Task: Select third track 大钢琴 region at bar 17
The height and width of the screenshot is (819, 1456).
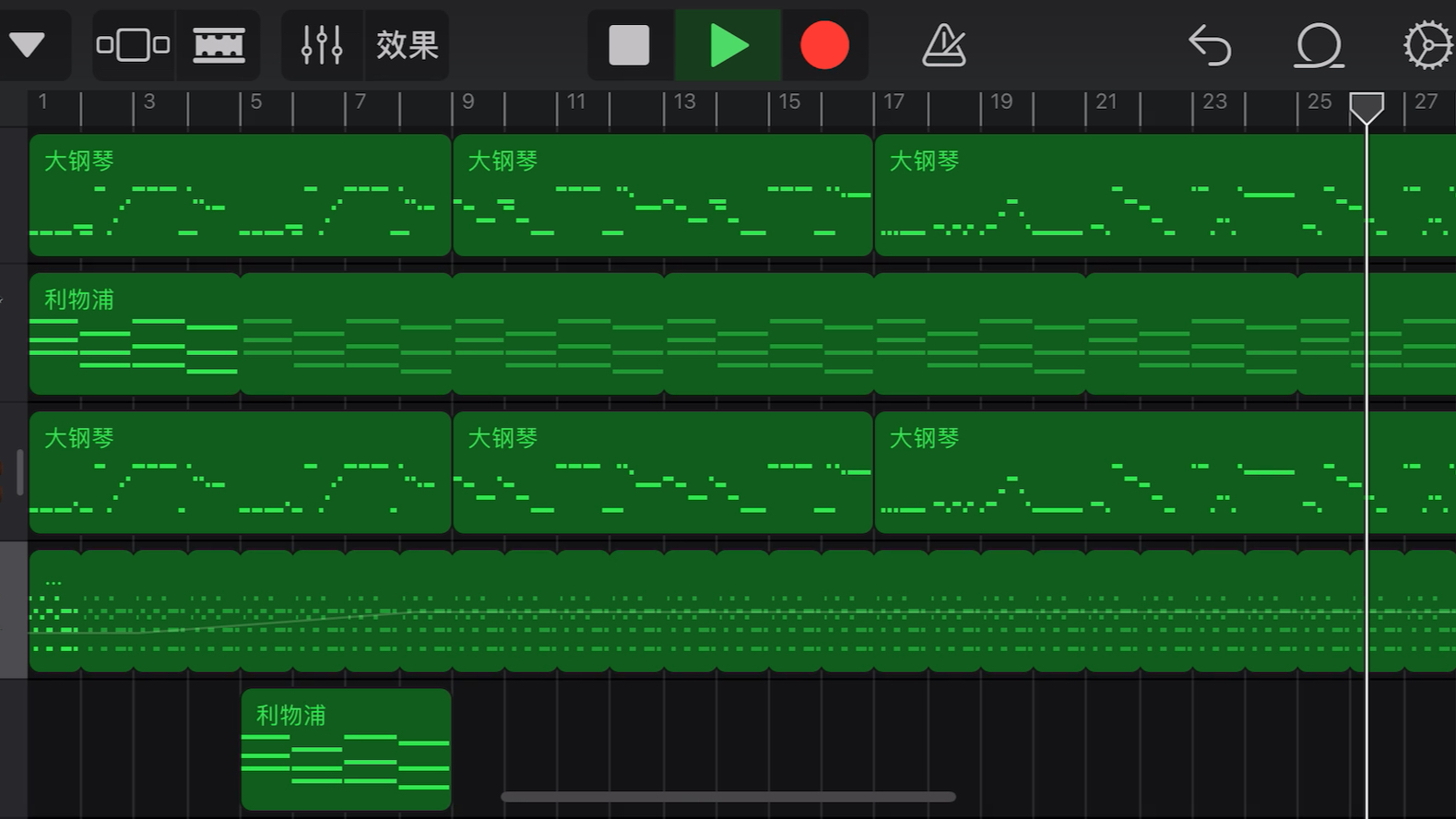Action: [x=1166, y=472]
